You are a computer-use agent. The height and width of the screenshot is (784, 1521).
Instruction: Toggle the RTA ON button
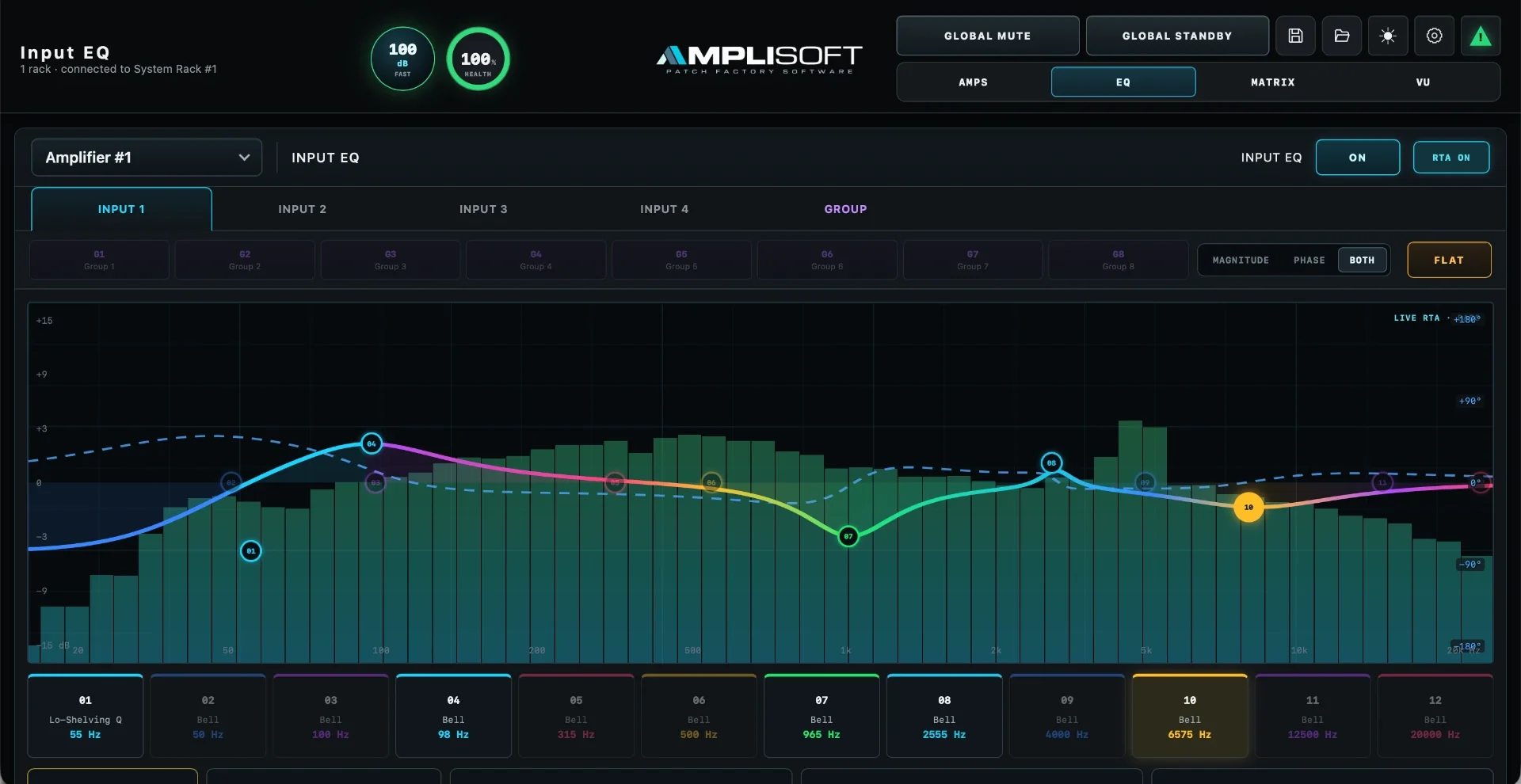click(x=1450, y=158)
